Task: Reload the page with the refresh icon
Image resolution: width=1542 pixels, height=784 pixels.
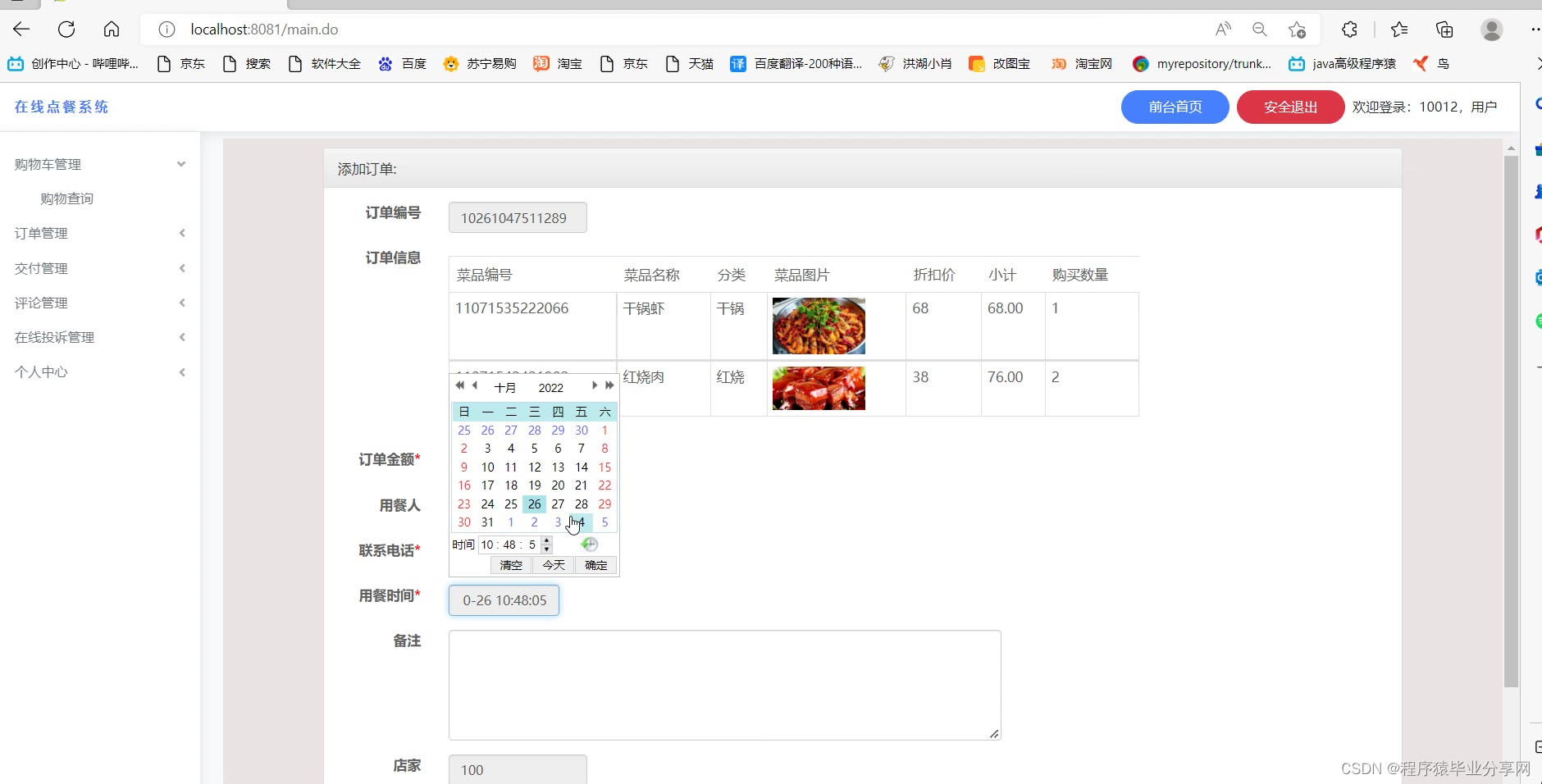Action: (x=66, y=30)
